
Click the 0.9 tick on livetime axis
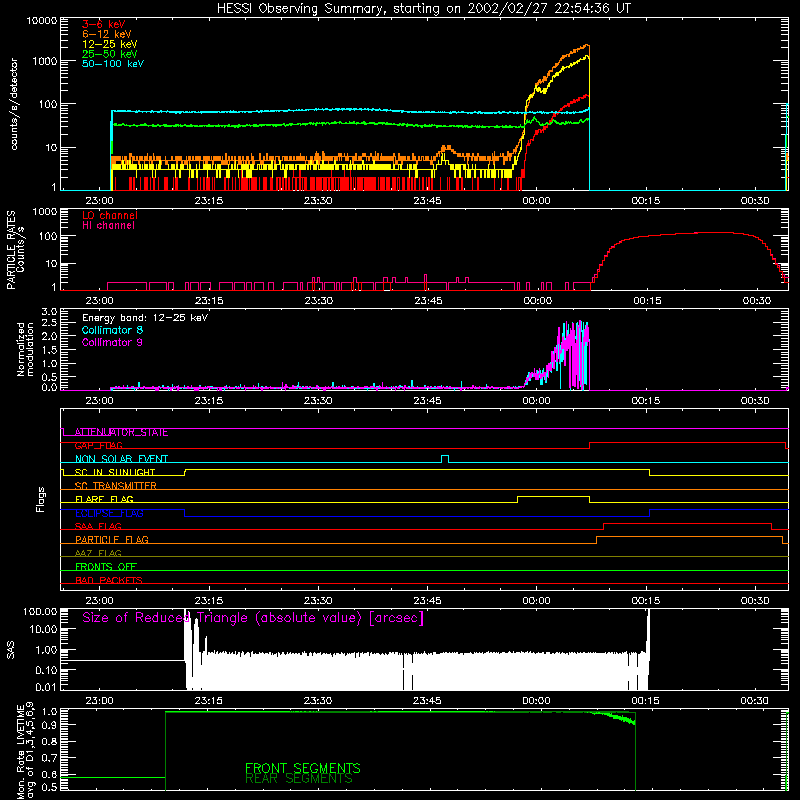(49, 724)
